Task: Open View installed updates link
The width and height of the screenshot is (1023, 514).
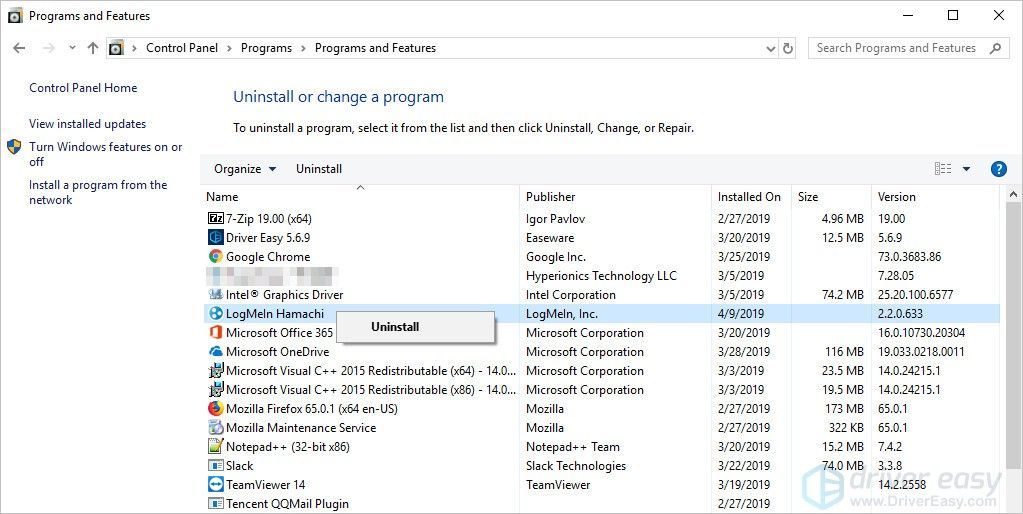Action: pyautogui.click(x=87, y=124)
